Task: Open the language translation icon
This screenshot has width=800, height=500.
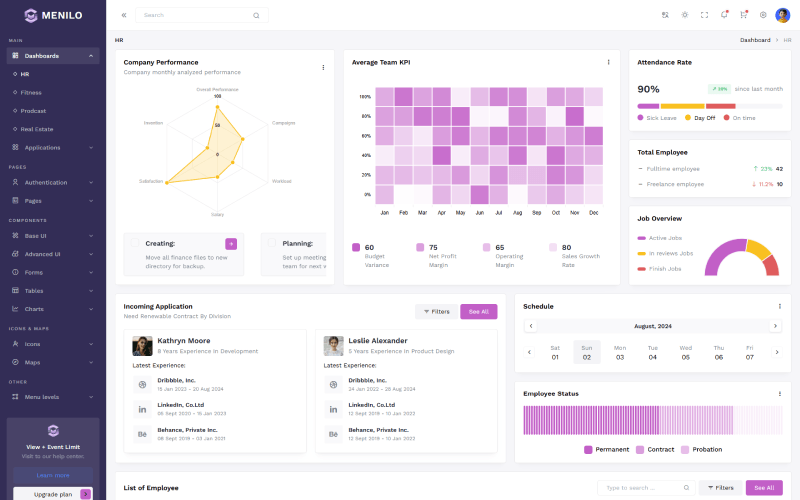Action: tap(665, 15)
